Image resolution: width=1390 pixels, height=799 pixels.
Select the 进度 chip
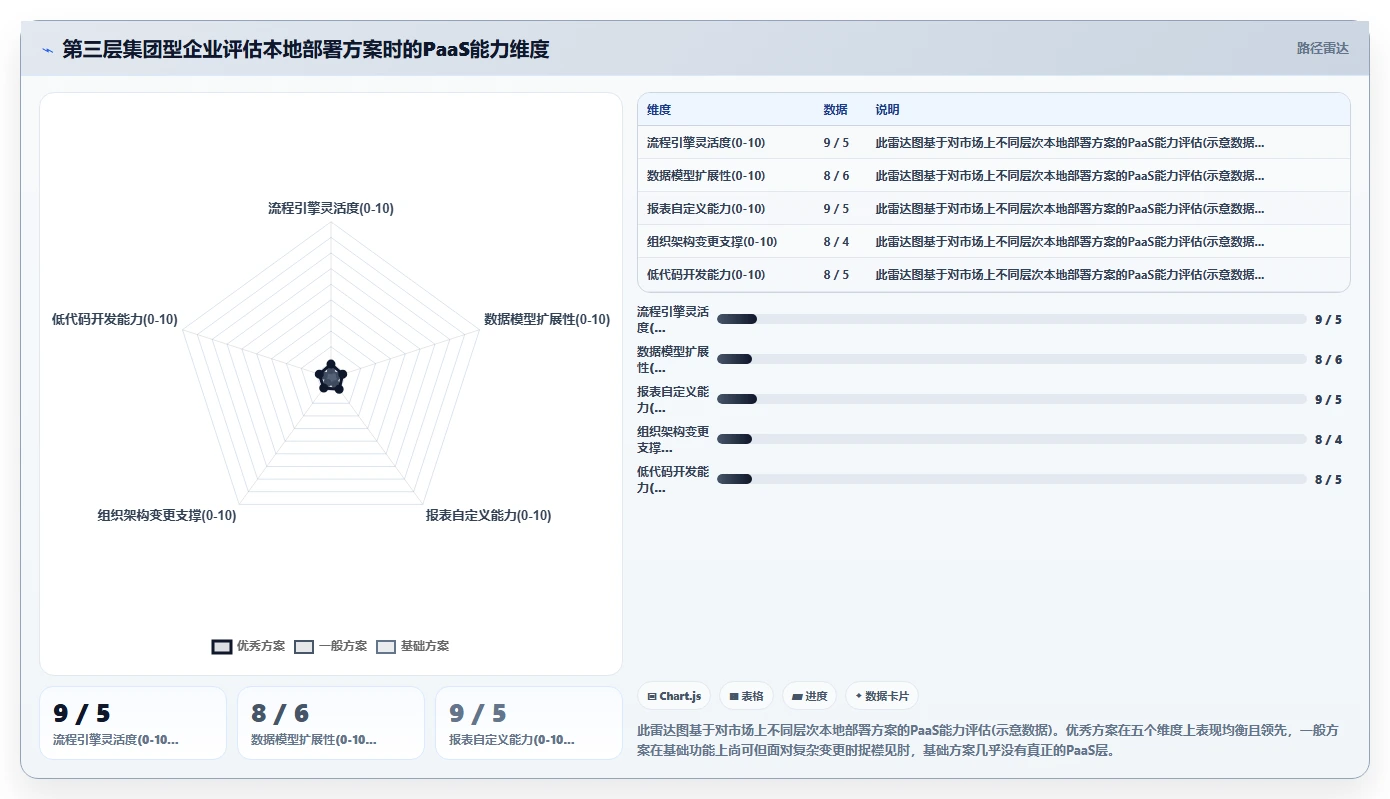click(810, 696)
